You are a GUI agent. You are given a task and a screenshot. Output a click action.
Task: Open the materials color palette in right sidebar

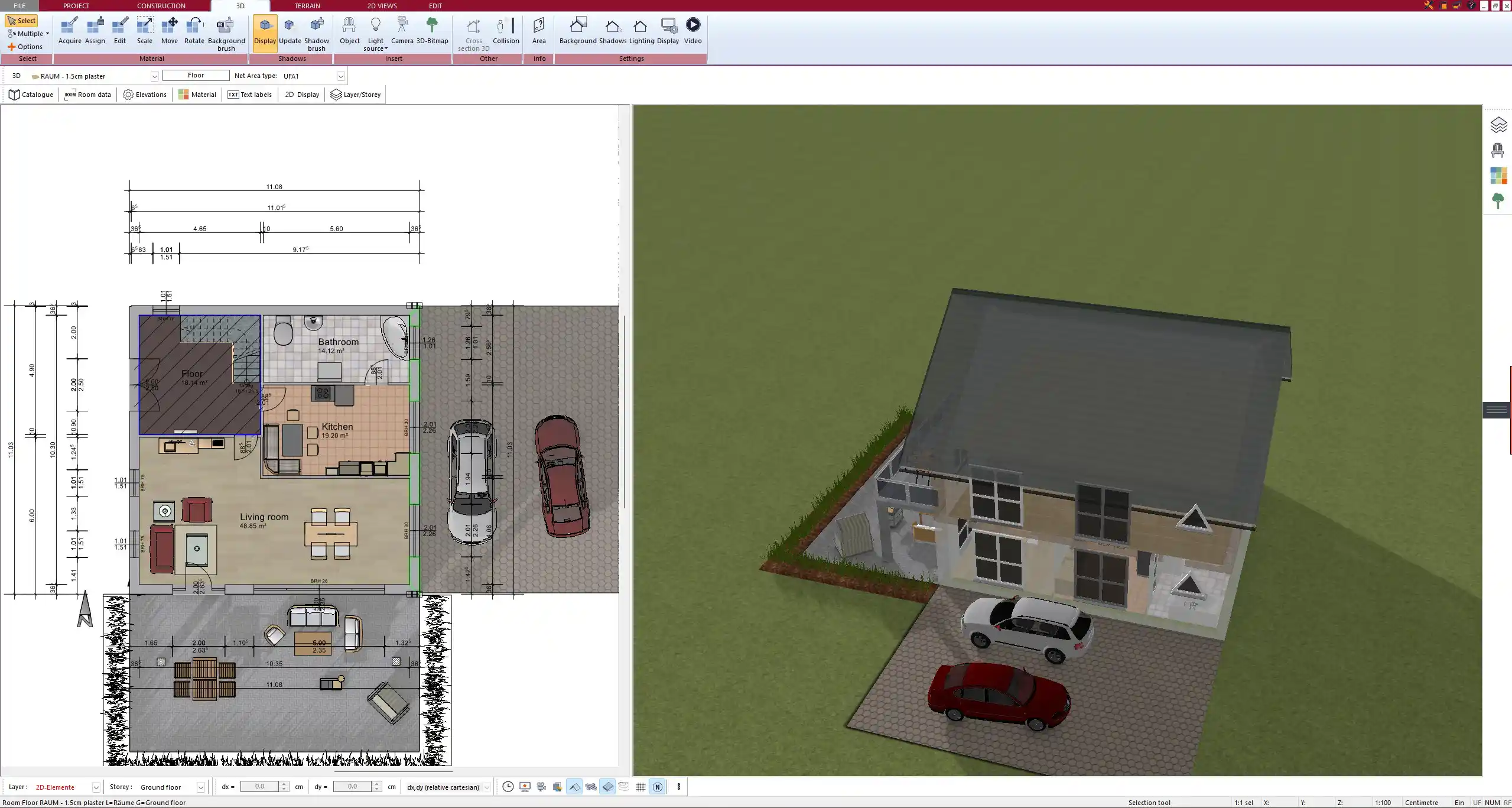click(1499, 176)
